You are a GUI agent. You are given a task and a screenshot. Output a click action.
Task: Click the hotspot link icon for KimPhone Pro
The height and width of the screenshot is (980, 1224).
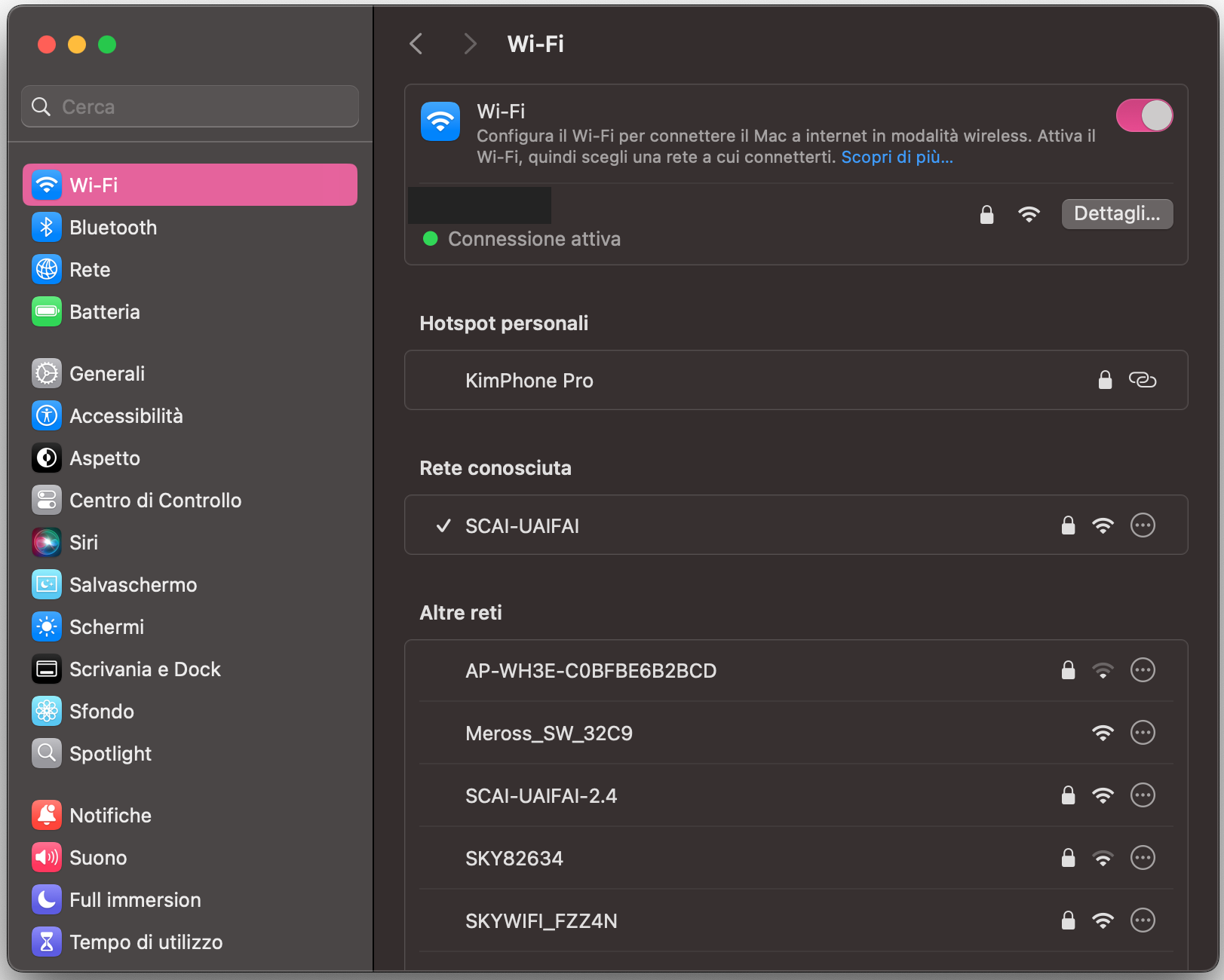pos(1143,380)
